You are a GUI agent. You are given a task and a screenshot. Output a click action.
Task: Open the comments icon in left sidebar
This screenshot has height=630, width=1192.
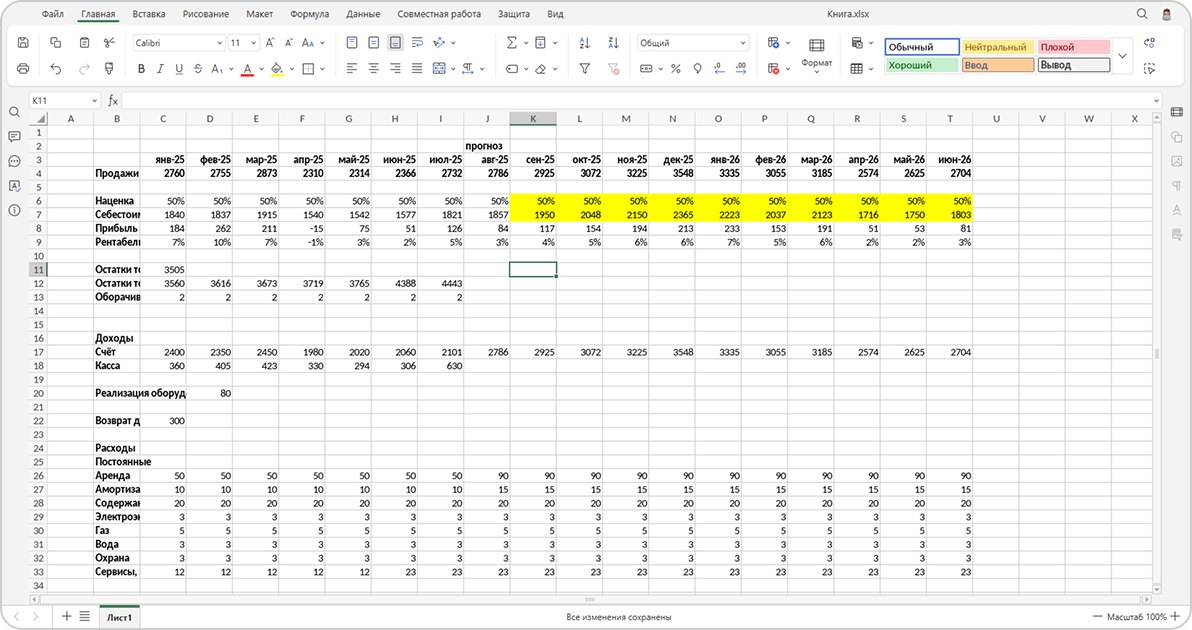click(x=14, y=137)
